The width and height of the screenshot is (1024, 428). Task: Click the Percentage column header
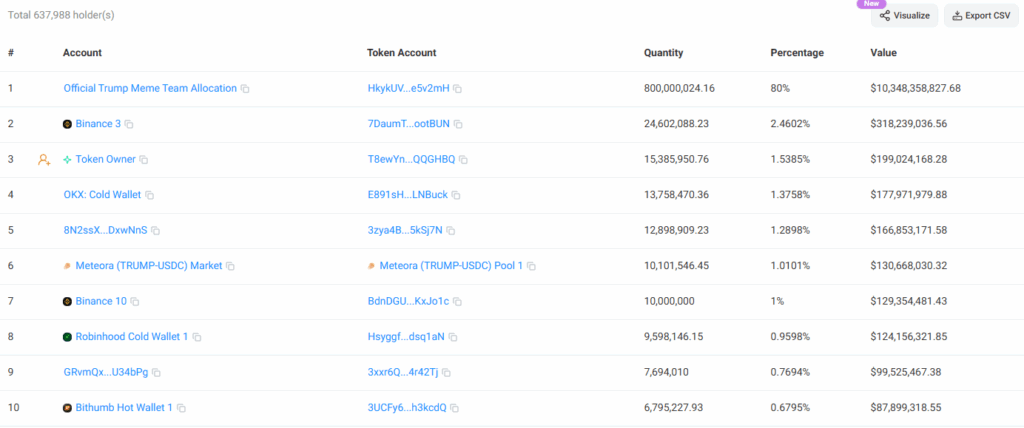point(797,53)
